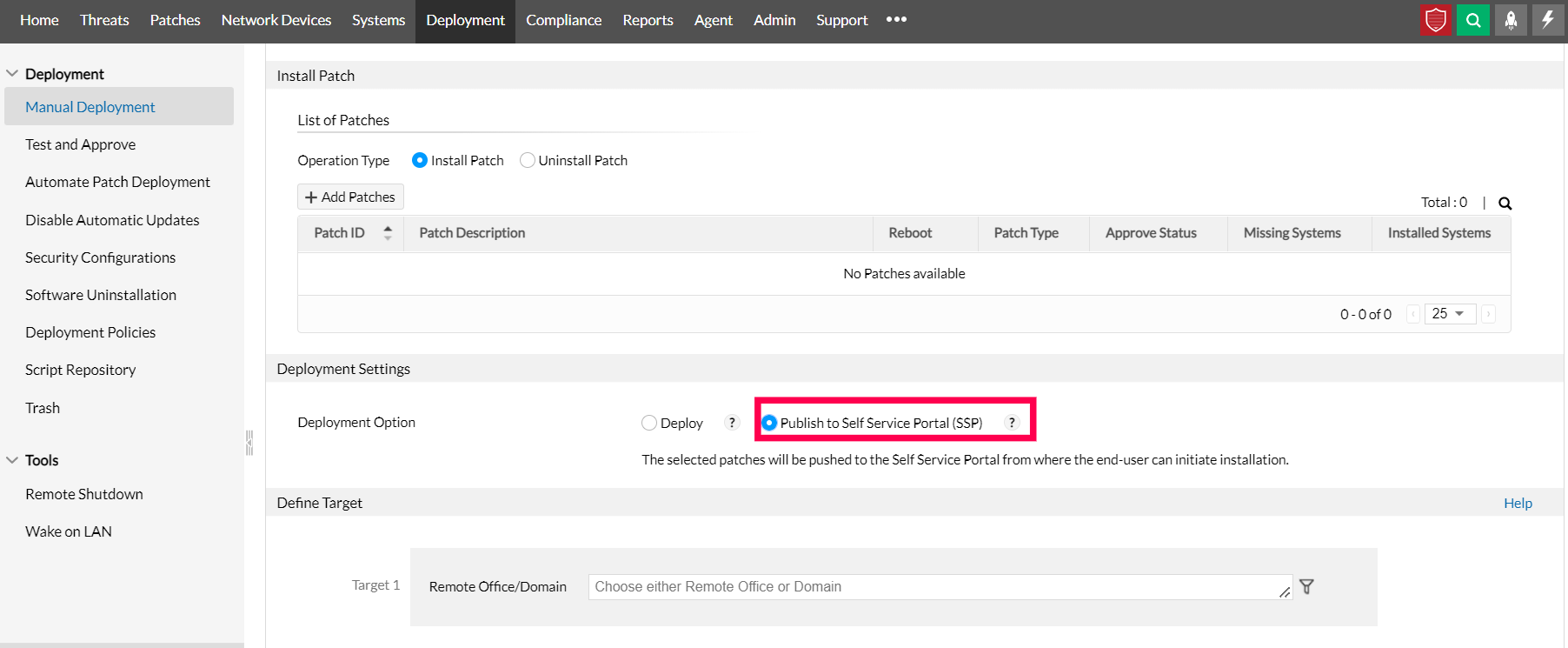Choose the Deploy deployment option
The image size is (1568, 648).
coord(649,423)
